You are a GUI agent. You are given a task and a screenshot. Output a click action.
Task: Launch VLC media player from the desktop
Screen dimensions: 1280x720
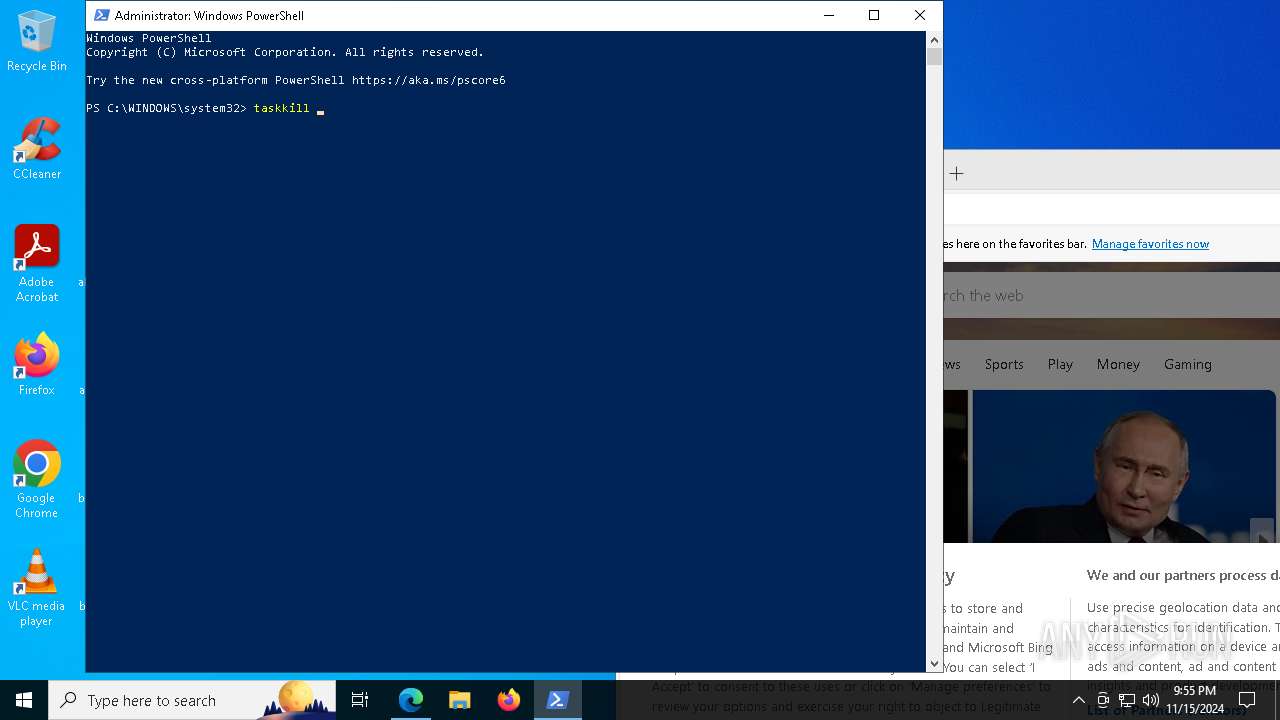pos(37,588)
